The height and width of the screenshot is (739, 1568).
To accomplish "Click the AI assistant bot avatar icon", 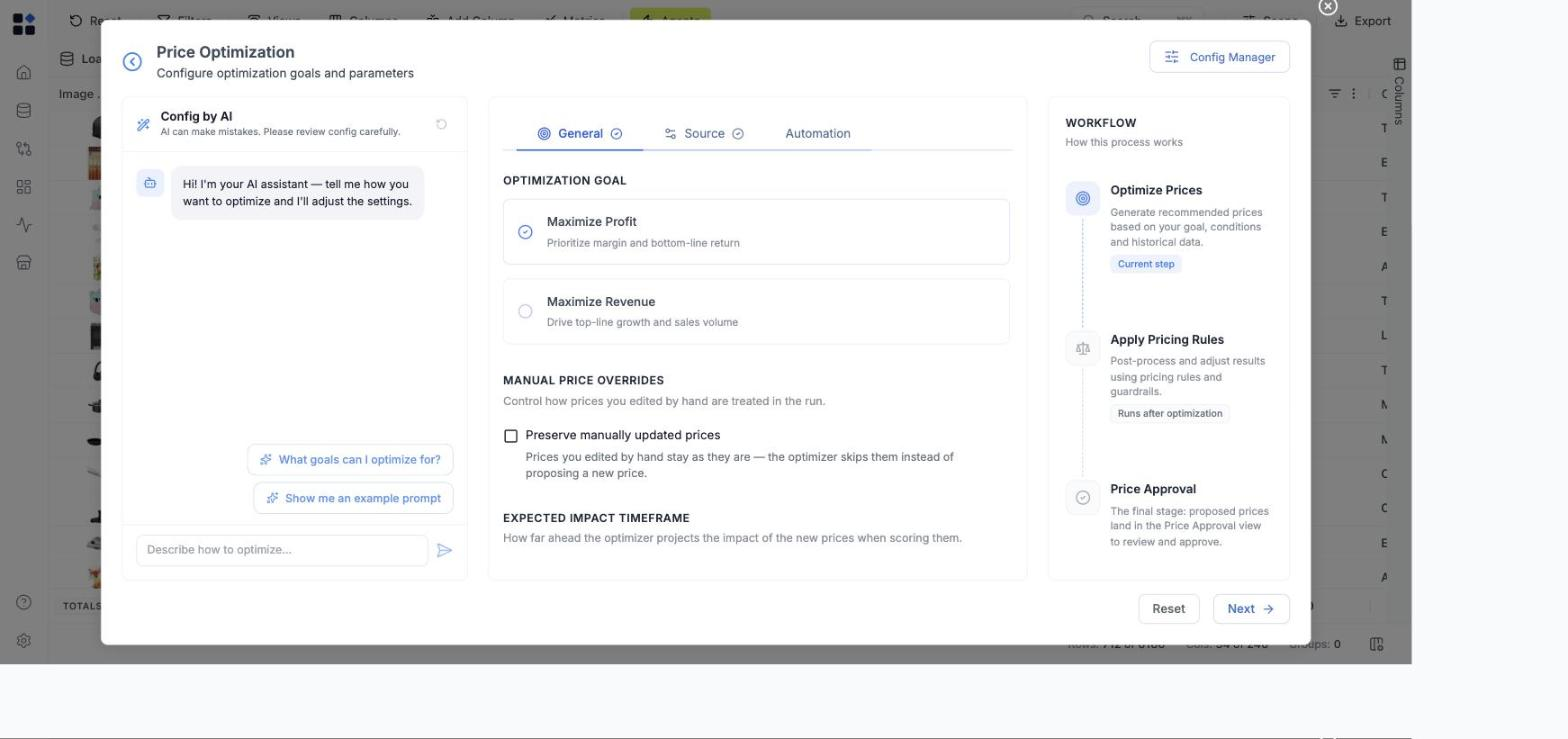I will pos(150,183).
